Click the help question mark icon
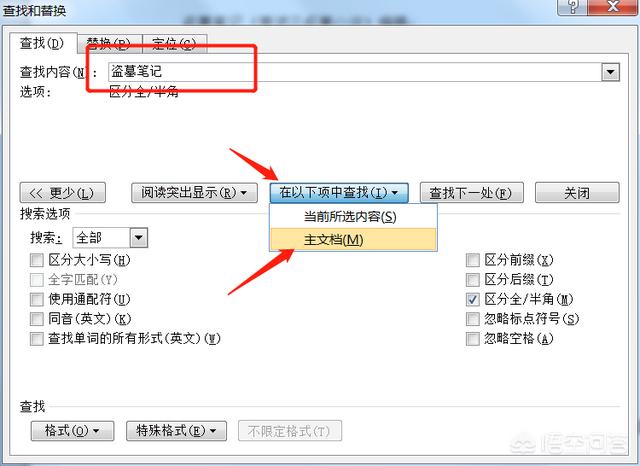Screen dimensions: 640x466 (572, 7)
